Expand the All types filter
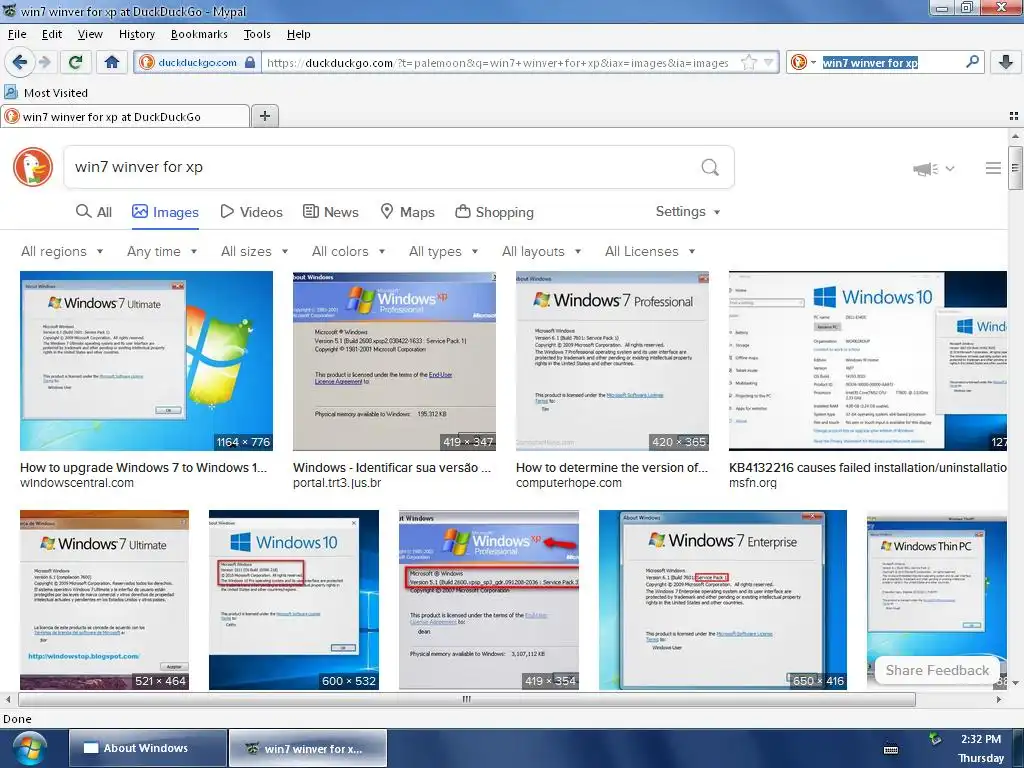 (x=443, y=251)
